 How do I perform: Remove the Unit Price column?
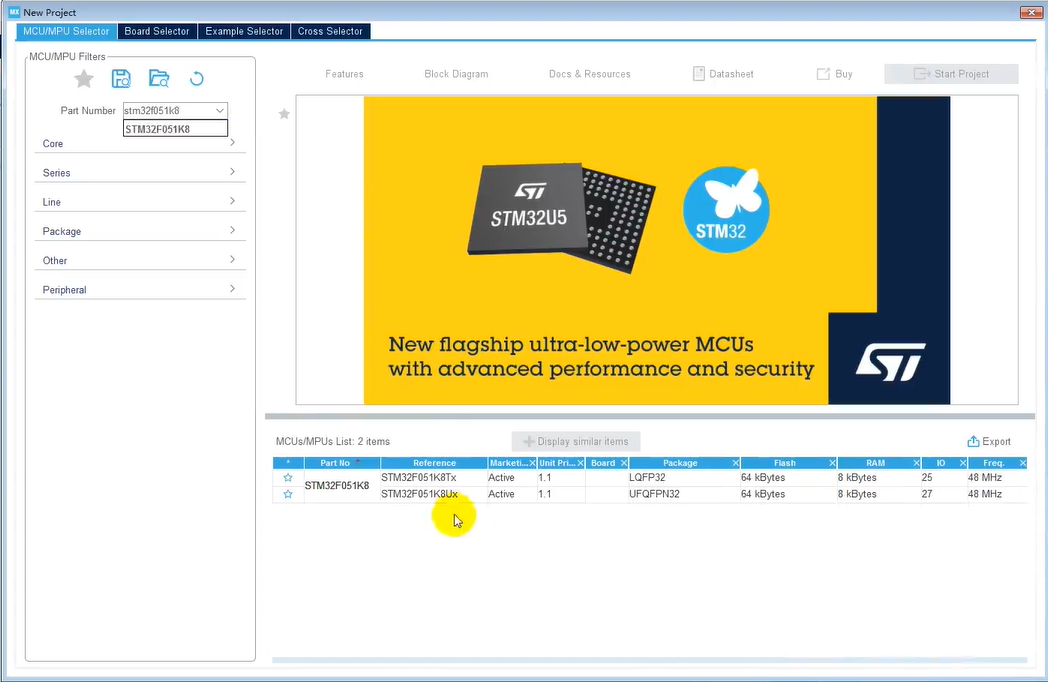[580, 463]
